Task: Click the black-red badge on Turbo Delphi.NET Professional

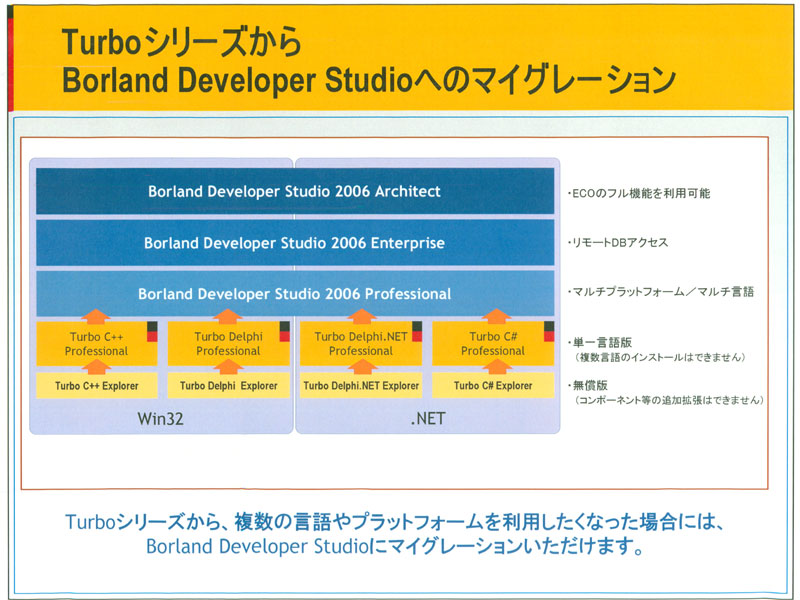Action: pos(417,332)
